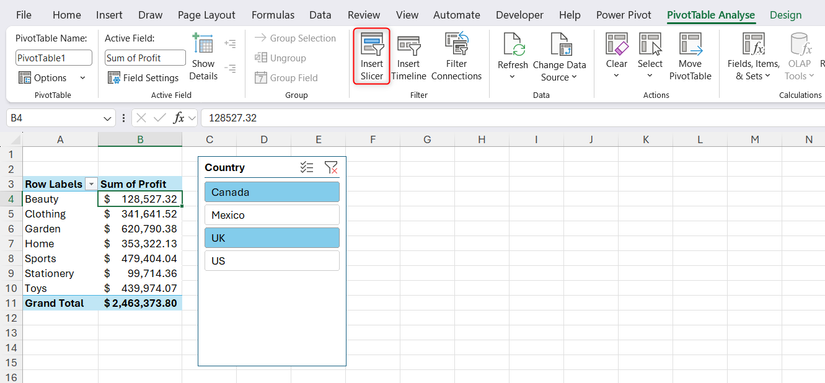Click the Change Data Source icon
Image resolution: width=825 pixels, height=383 pixels.
(562, 45)
